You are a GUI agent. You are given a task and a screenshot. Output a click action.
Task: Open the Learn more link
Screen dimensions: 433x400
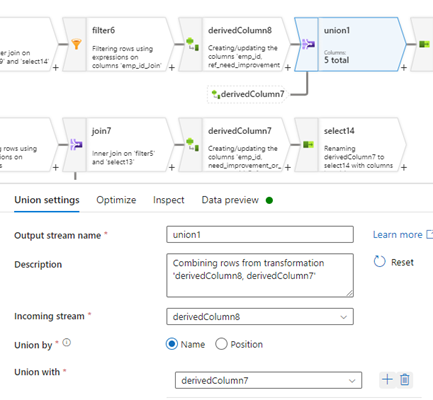397,235
